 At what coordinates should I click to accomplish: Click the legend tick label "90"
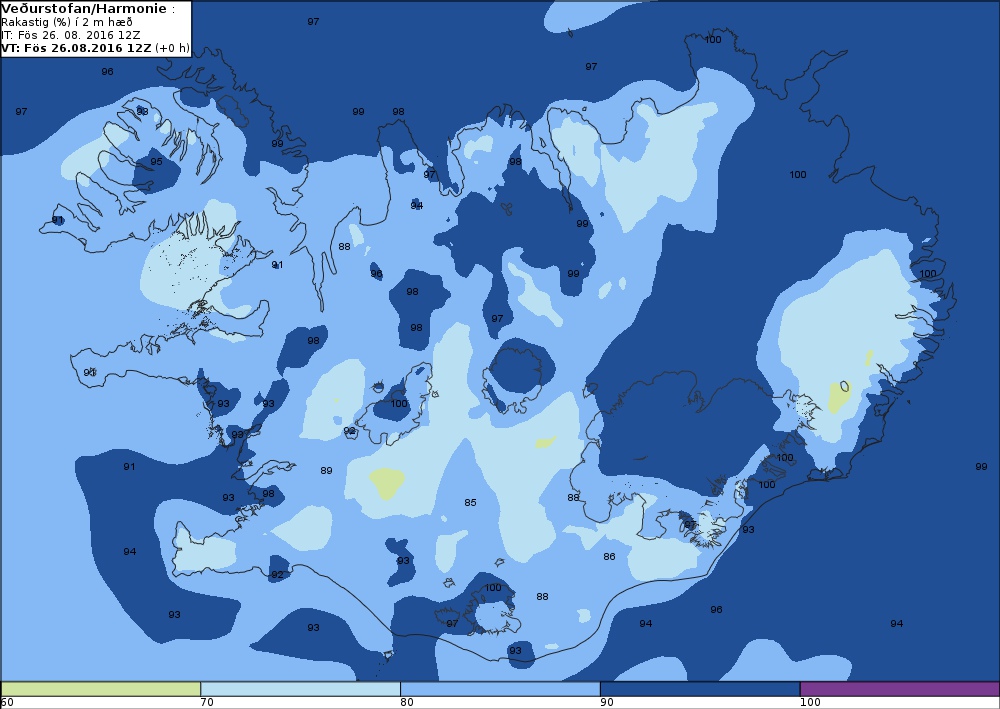(x=607, y=703)
